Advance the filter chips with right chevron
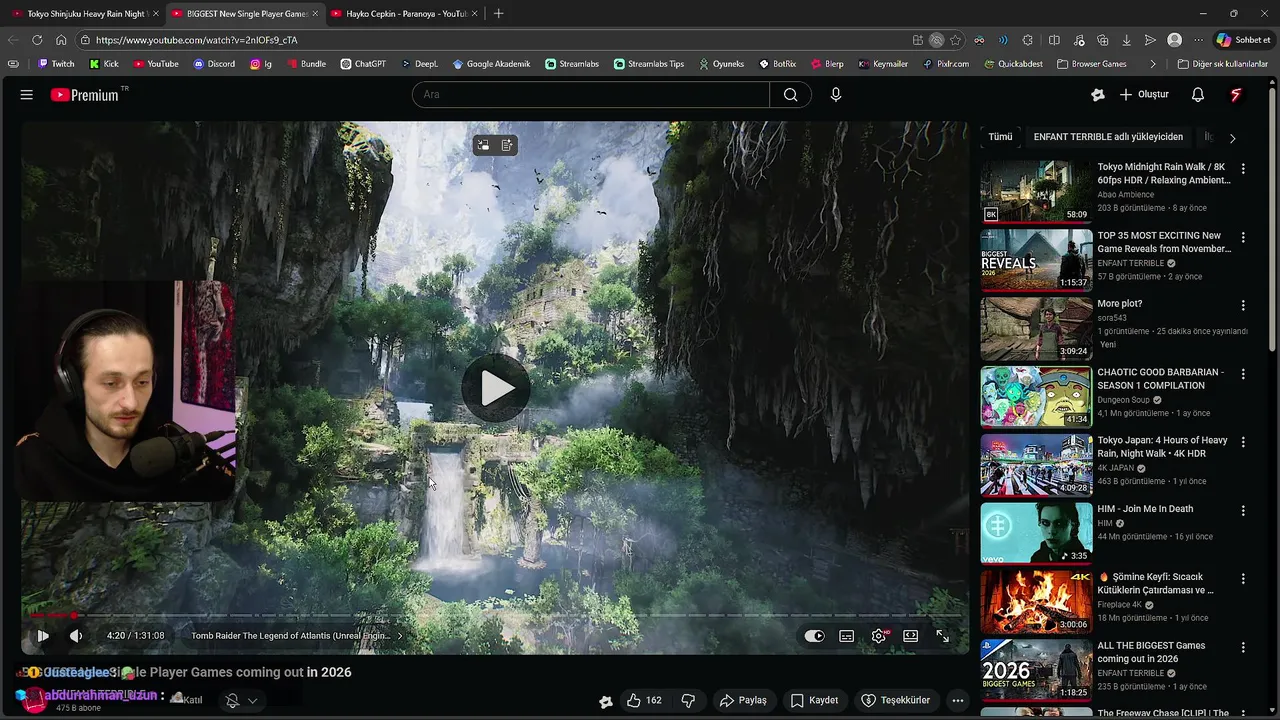 (1232, 138)
